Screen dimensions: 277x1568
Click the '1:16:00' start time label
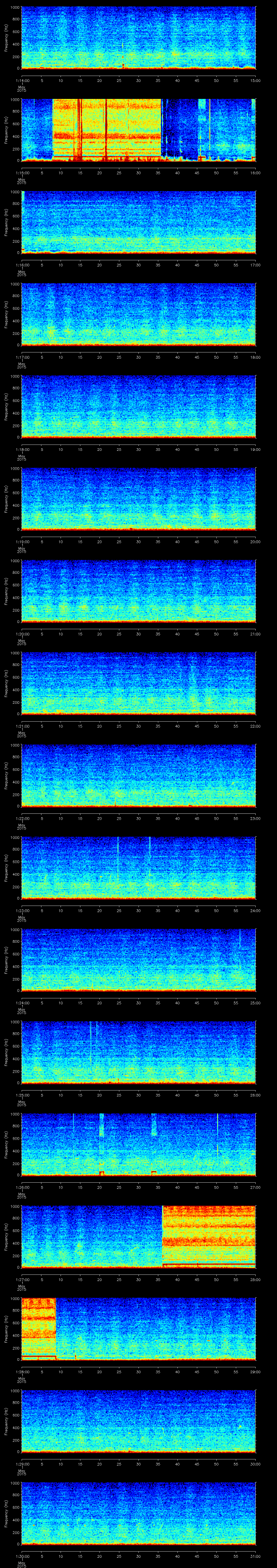coord(22,265)
